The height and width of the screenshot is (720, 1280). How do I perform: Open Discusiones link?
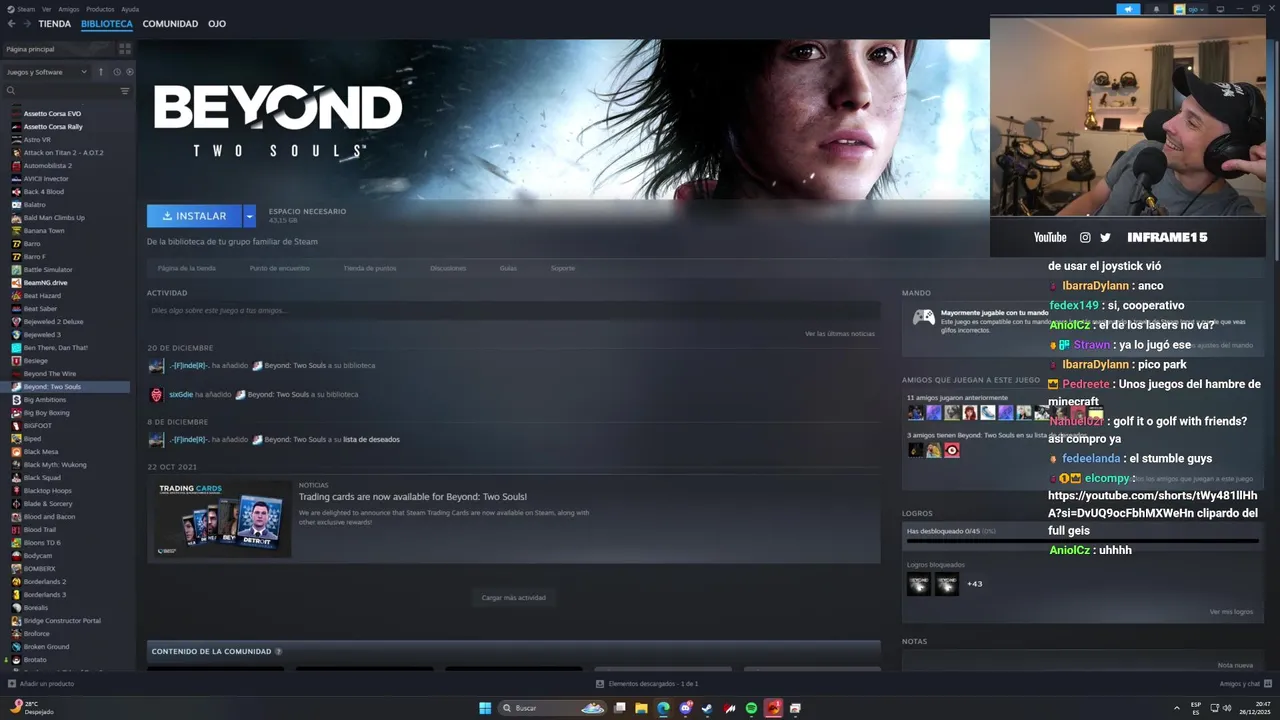point(448,268)
